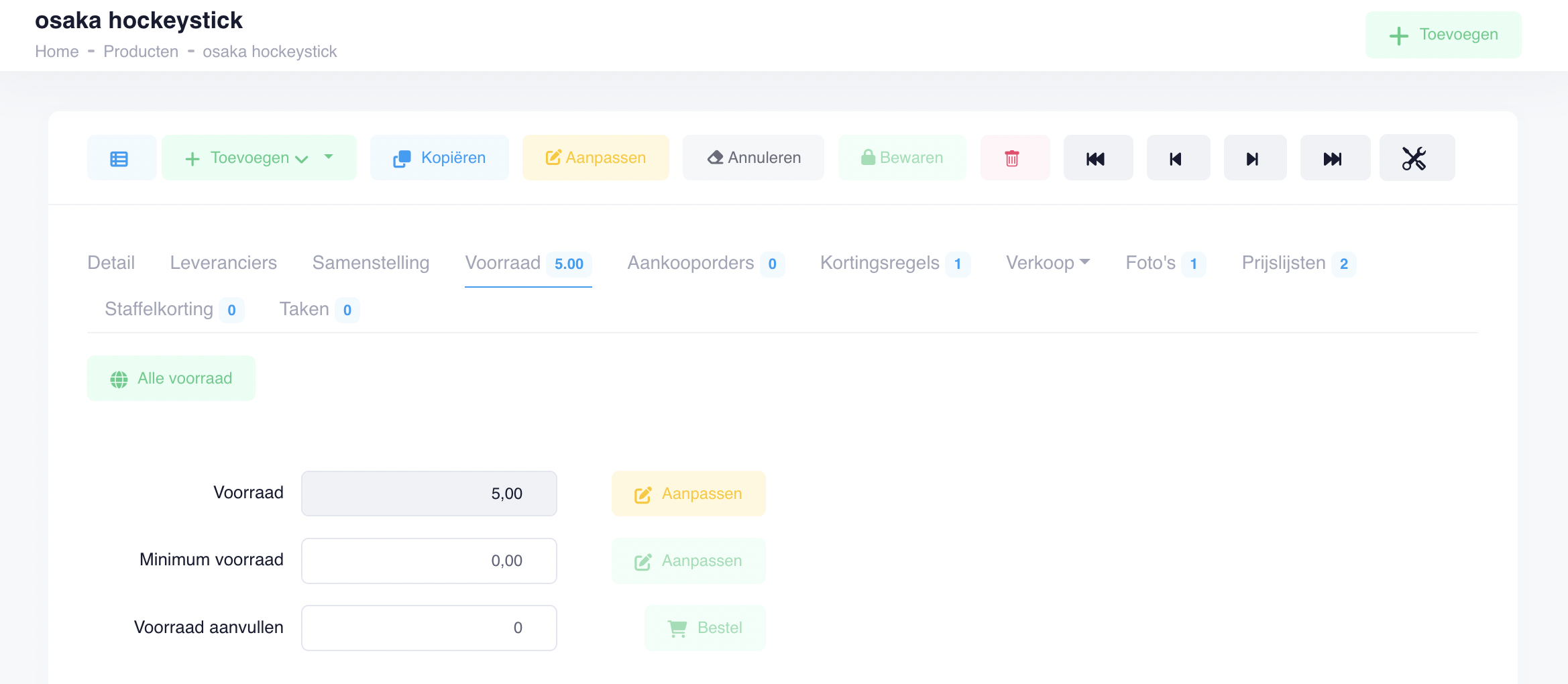Open the Taken tab
This screenshot has height=684, width=1568.
(319, 309)
